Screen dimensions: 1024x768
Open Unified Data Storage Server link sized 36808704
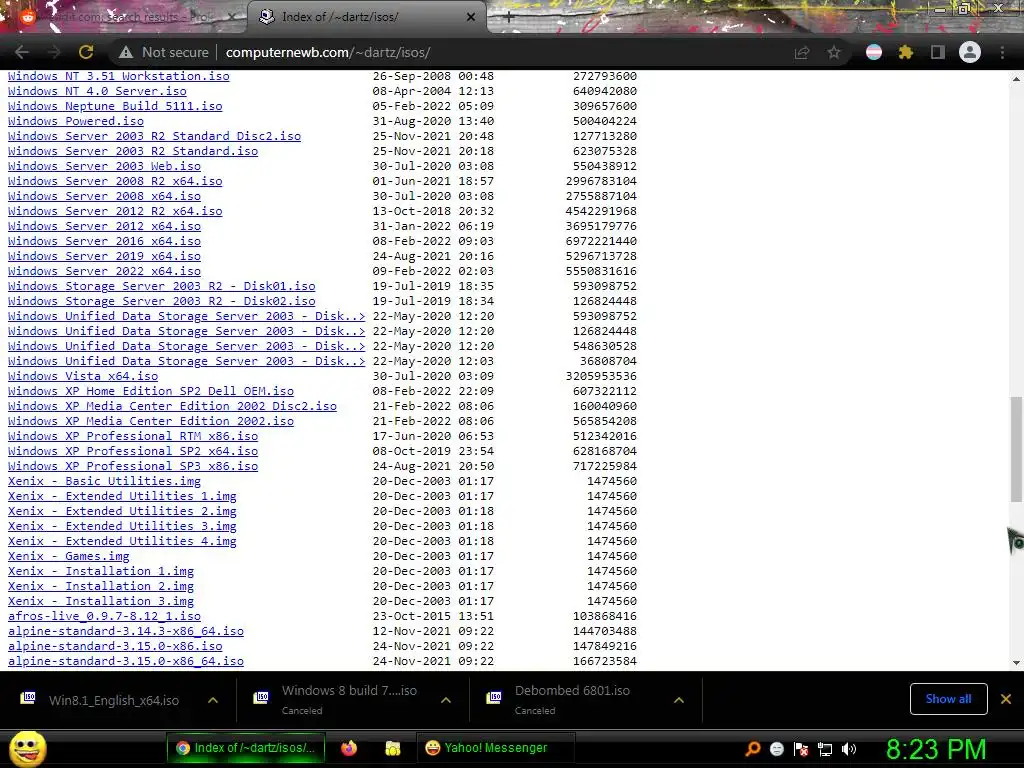click(x=186, y=361)
